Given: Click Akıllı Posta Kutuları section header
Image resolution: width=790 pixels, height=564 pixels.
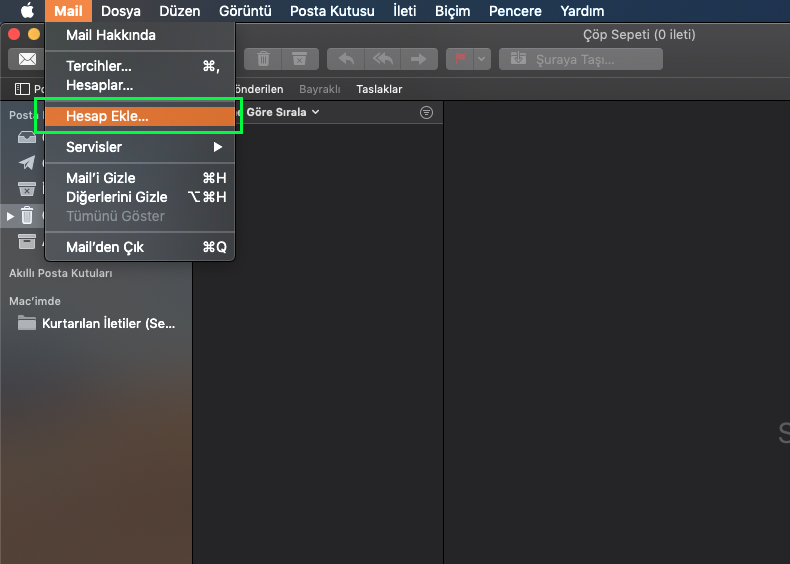Looking at the screenshot, I should click(60, 273).
